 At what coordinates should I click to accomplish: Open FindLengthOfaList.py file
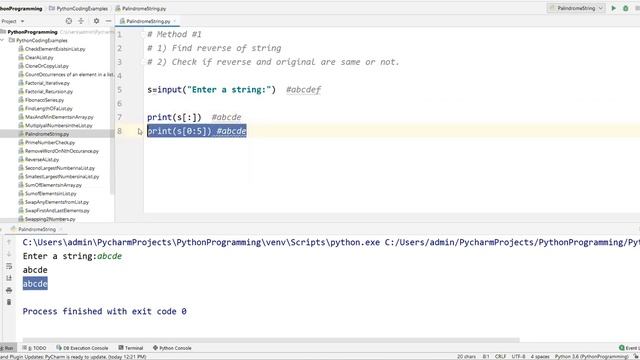point(49,109)
